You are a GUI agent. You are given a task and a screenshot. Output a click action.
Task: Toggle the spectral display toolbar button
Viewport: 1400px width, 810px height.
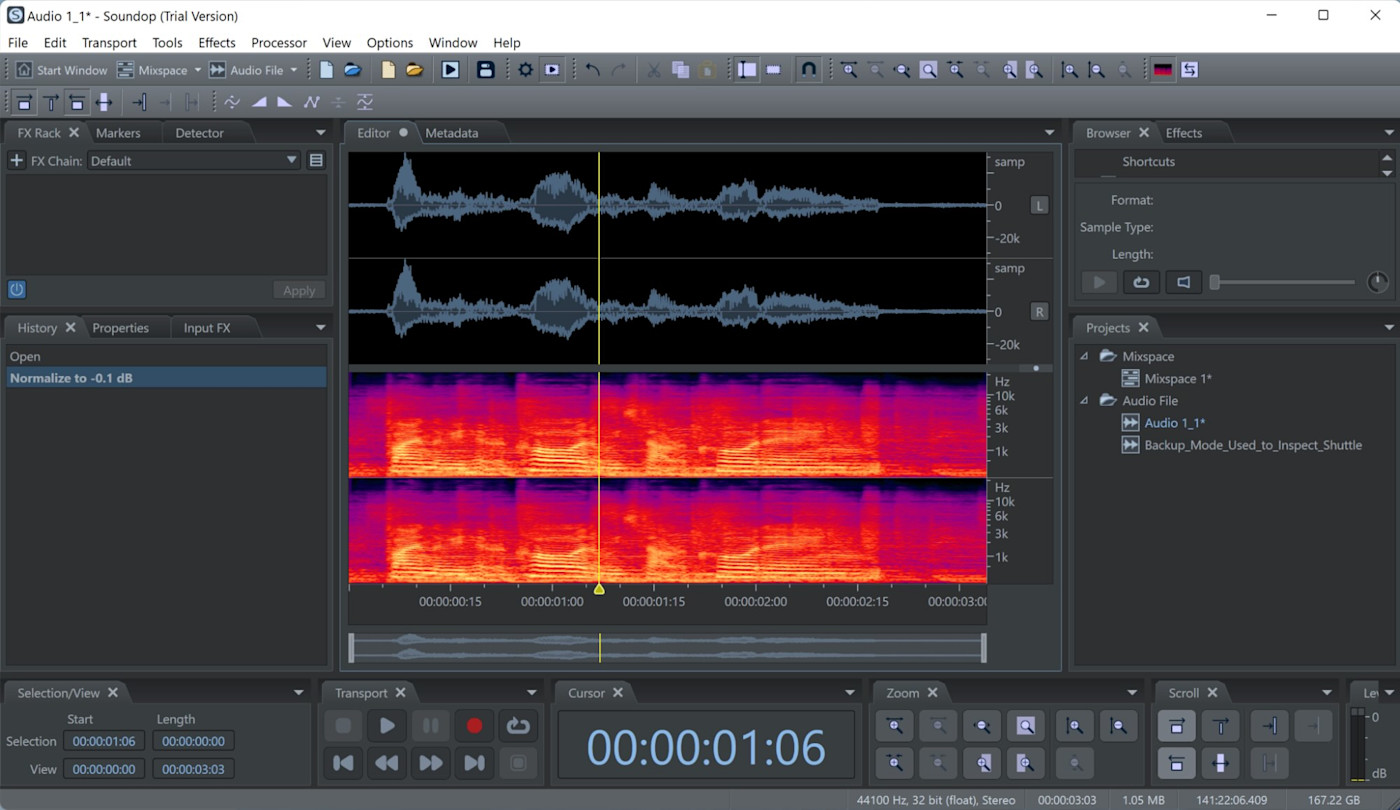click(1162, 70)
